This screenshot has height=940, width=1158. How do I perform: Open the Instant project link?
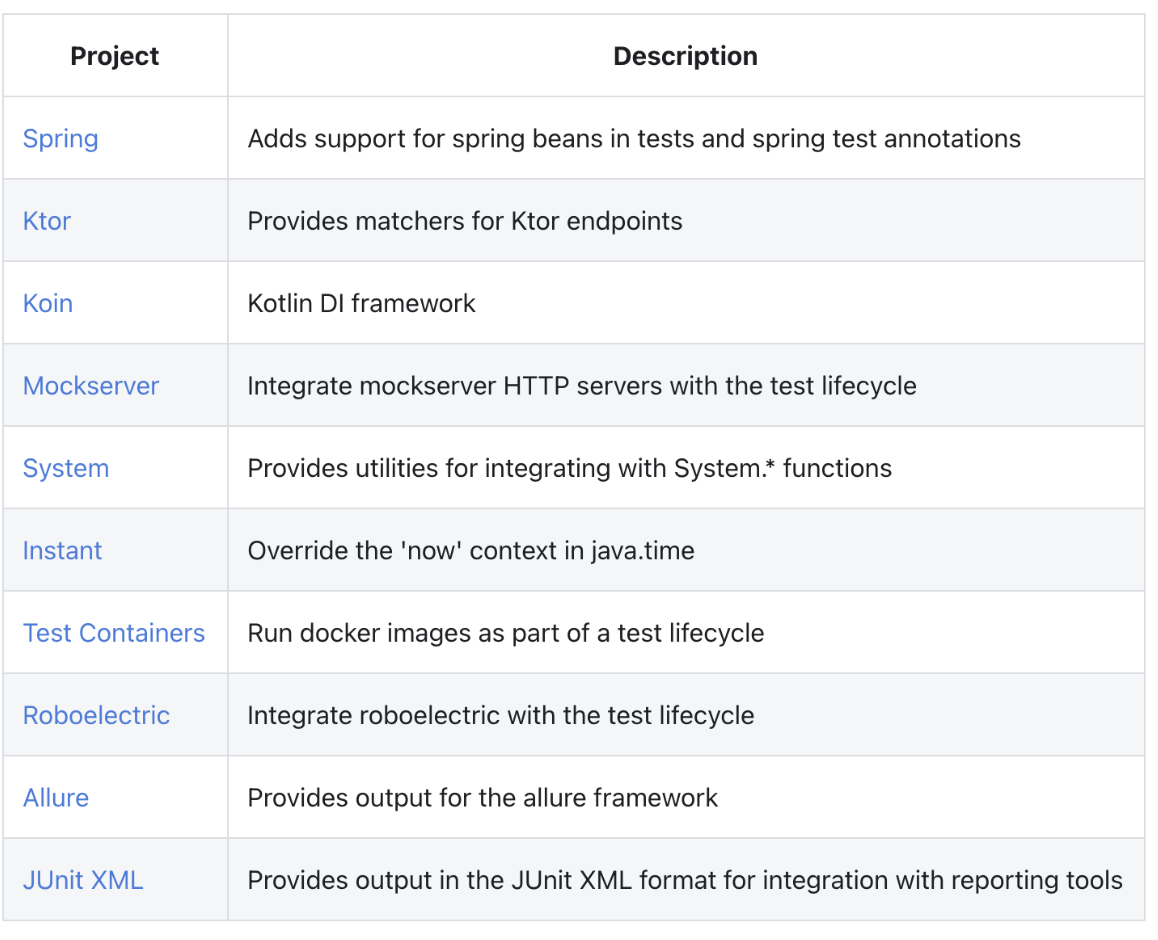click(x=62, y=550)
